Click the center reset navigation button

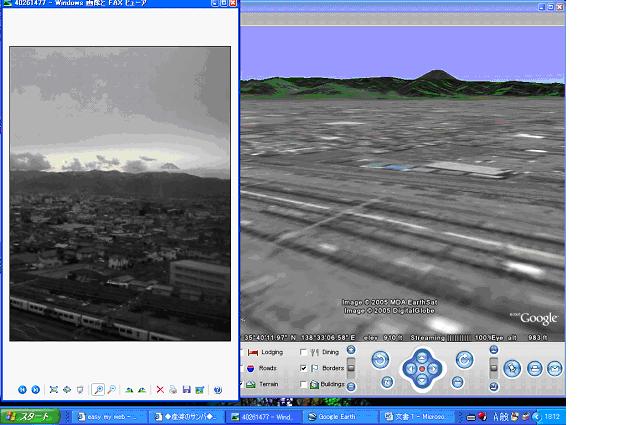[x=421, y=369]
